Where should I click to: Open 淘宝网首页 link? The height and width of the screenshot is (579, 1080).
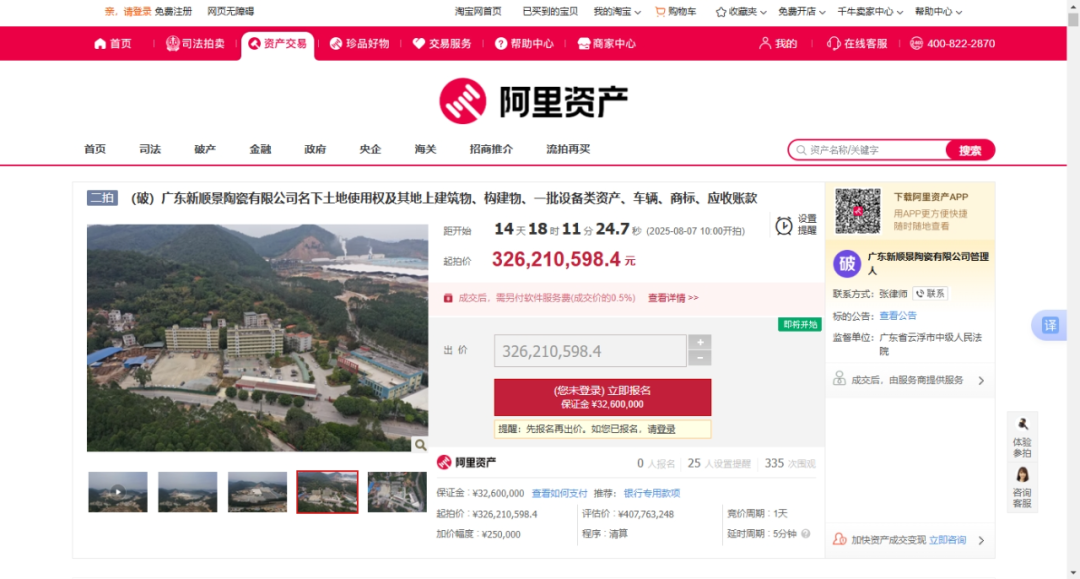tap(478, 12)
